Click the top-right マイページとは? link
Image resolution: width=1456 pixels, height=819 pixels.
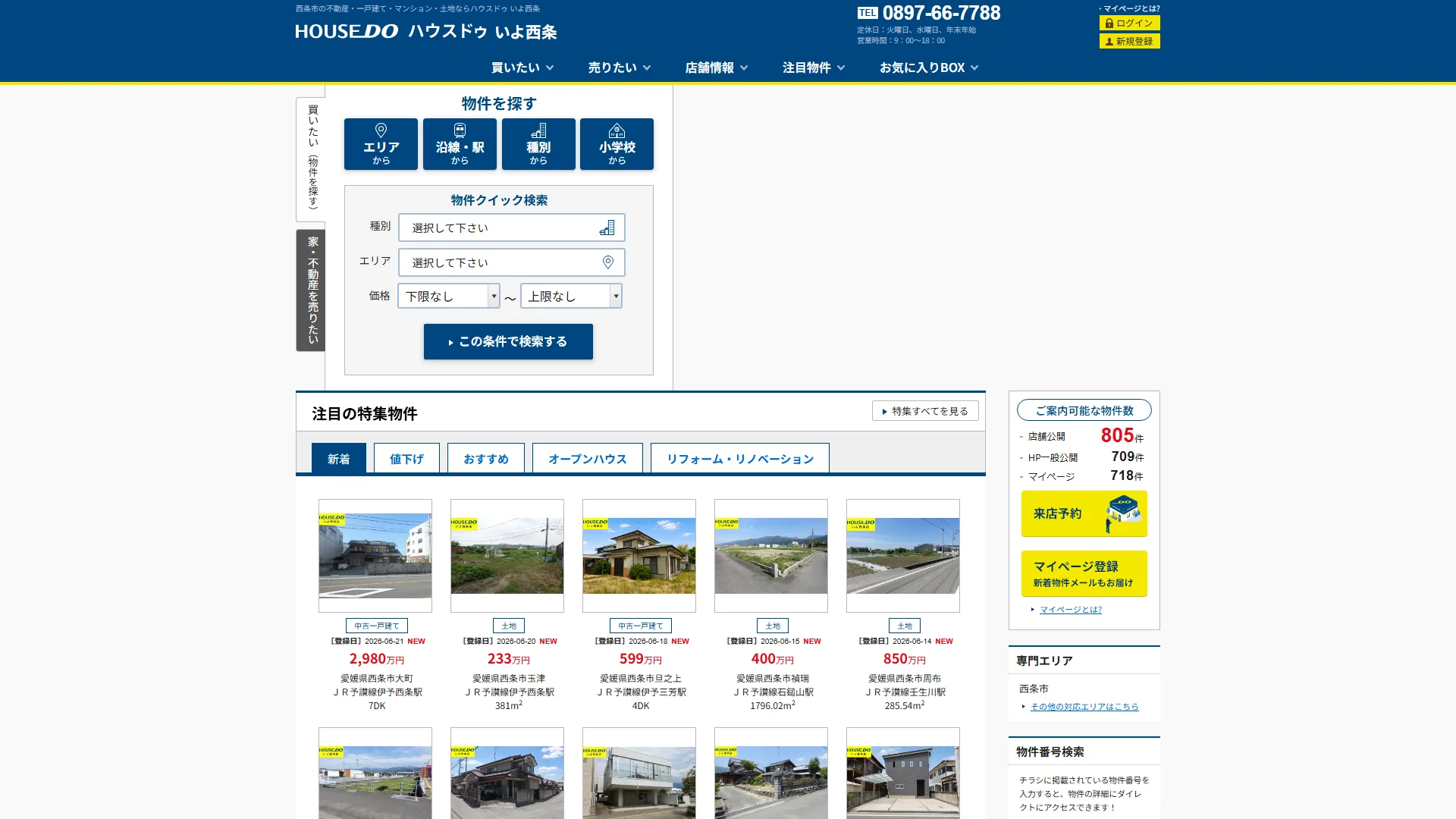pyautogui.click(x=1131, y=8)
